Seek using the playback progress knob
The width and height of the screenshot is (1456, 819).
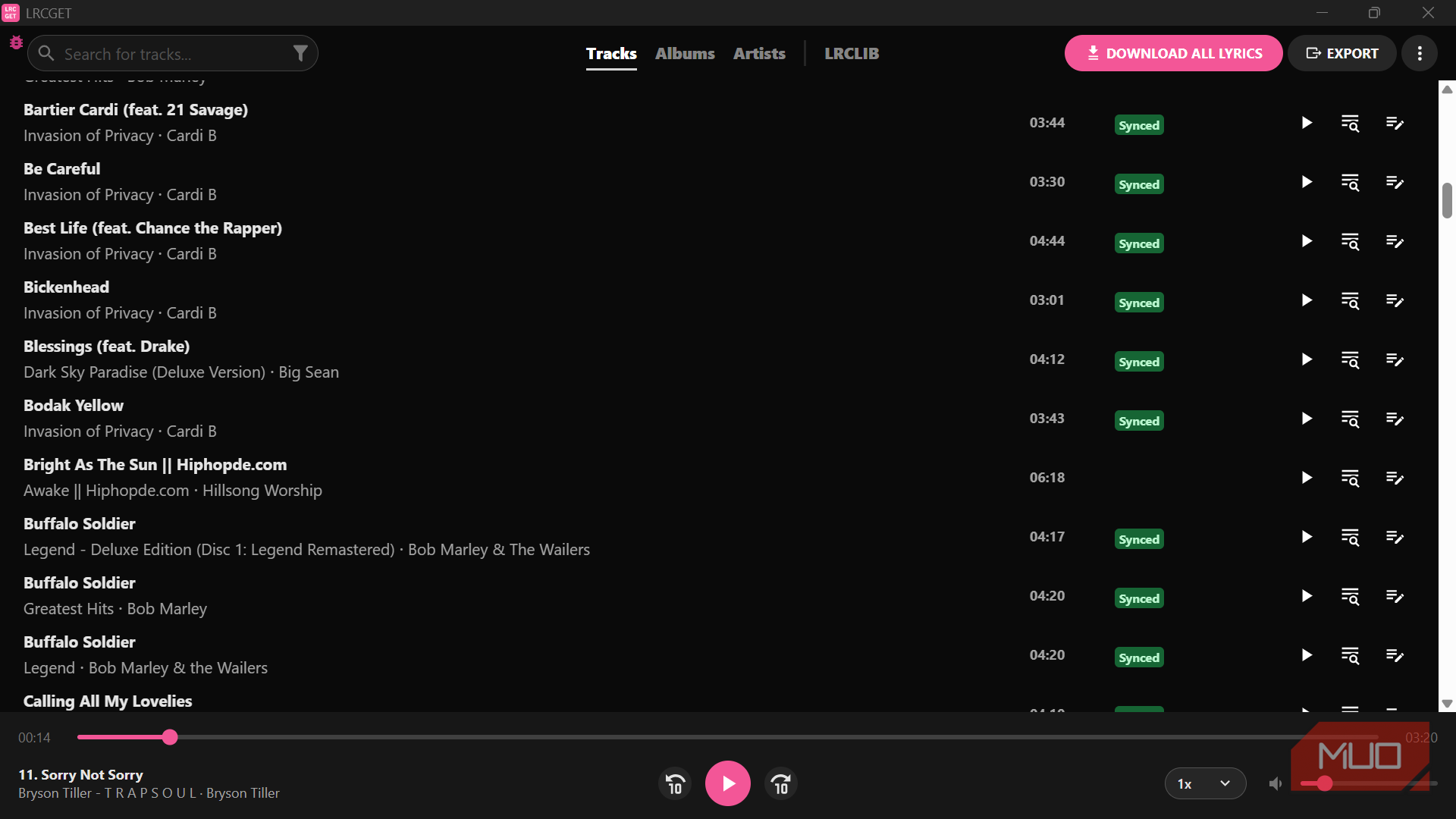(170, 737)
